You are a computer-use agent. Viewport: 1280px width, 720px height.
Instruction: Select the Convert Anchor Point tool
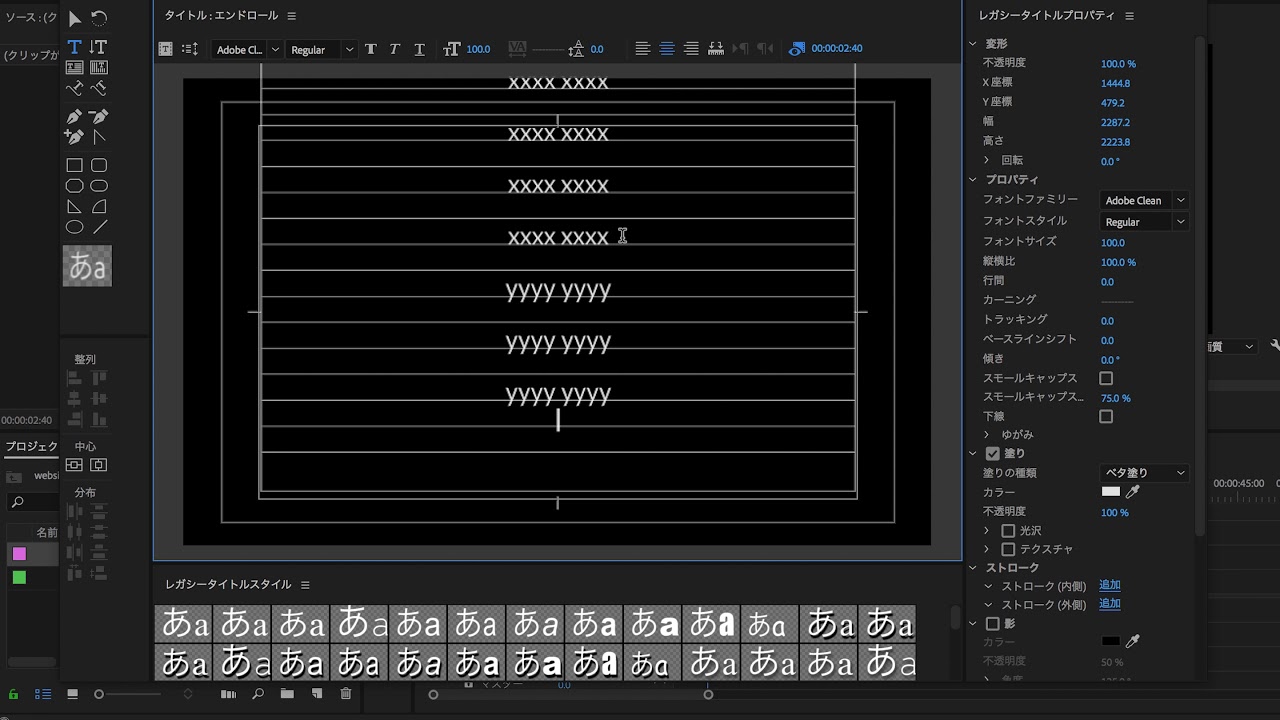pyautogui.click(x=98, y=137)
